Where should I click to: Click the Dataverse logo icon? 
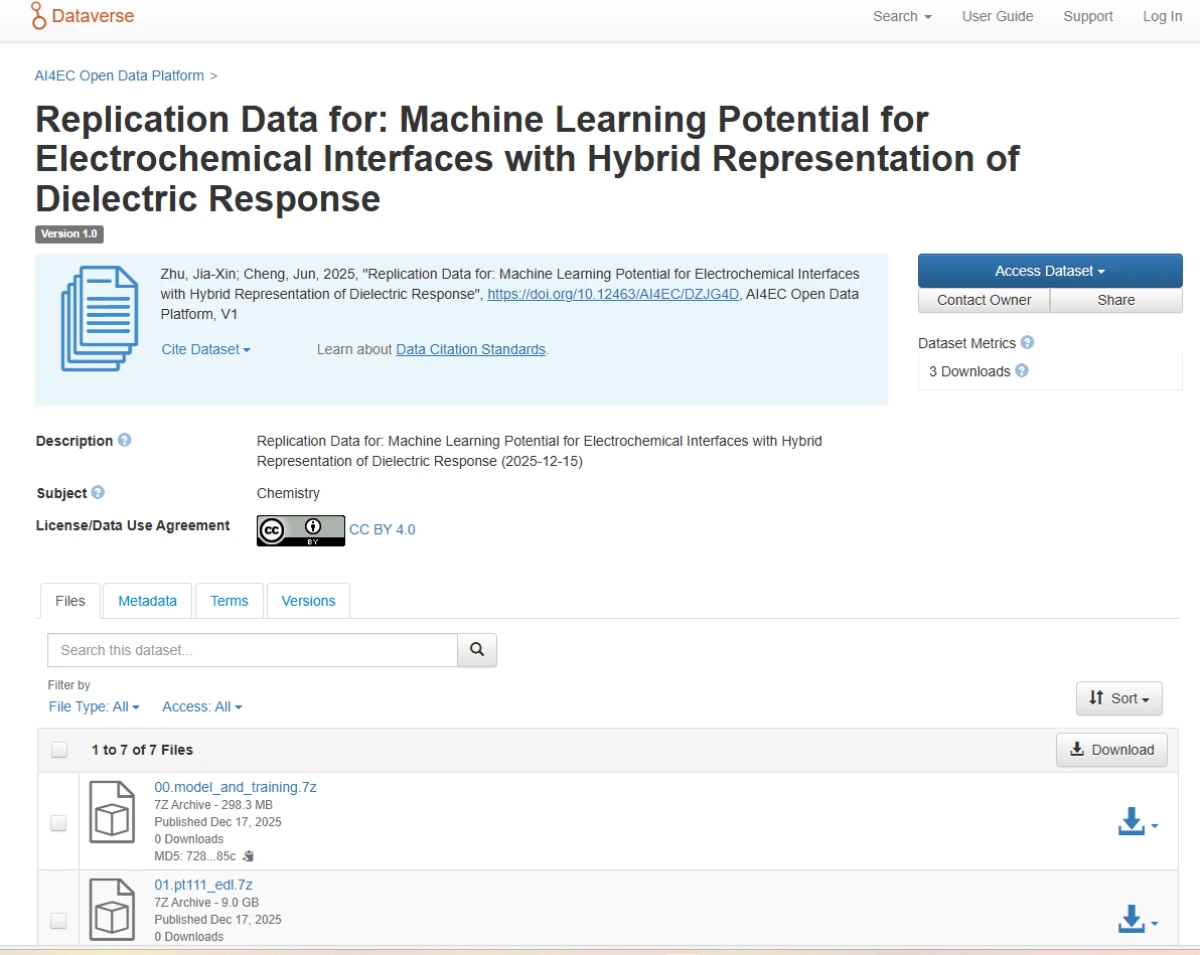(38, 16)
